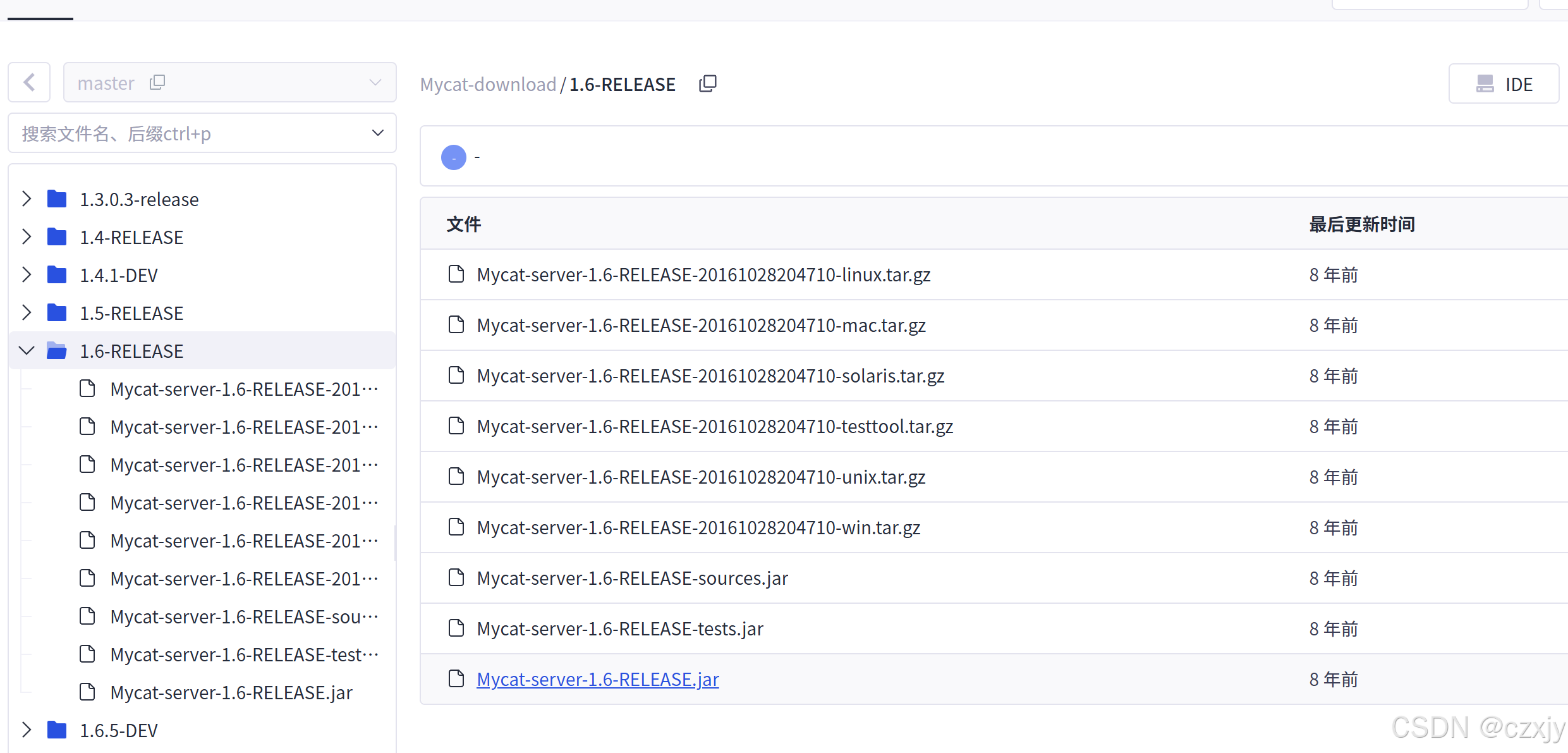Click the copy path icon beside 1.6-RELEASE breadcrumb

coord(708,83)
